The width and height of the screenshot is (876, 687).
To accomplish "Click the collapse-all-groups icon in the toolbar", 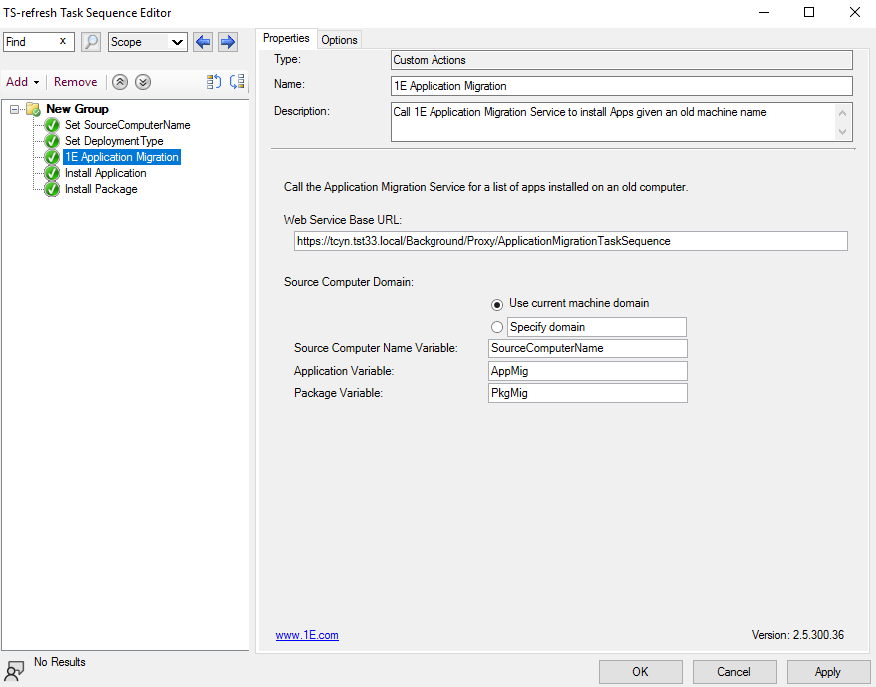I will (213, 82).
